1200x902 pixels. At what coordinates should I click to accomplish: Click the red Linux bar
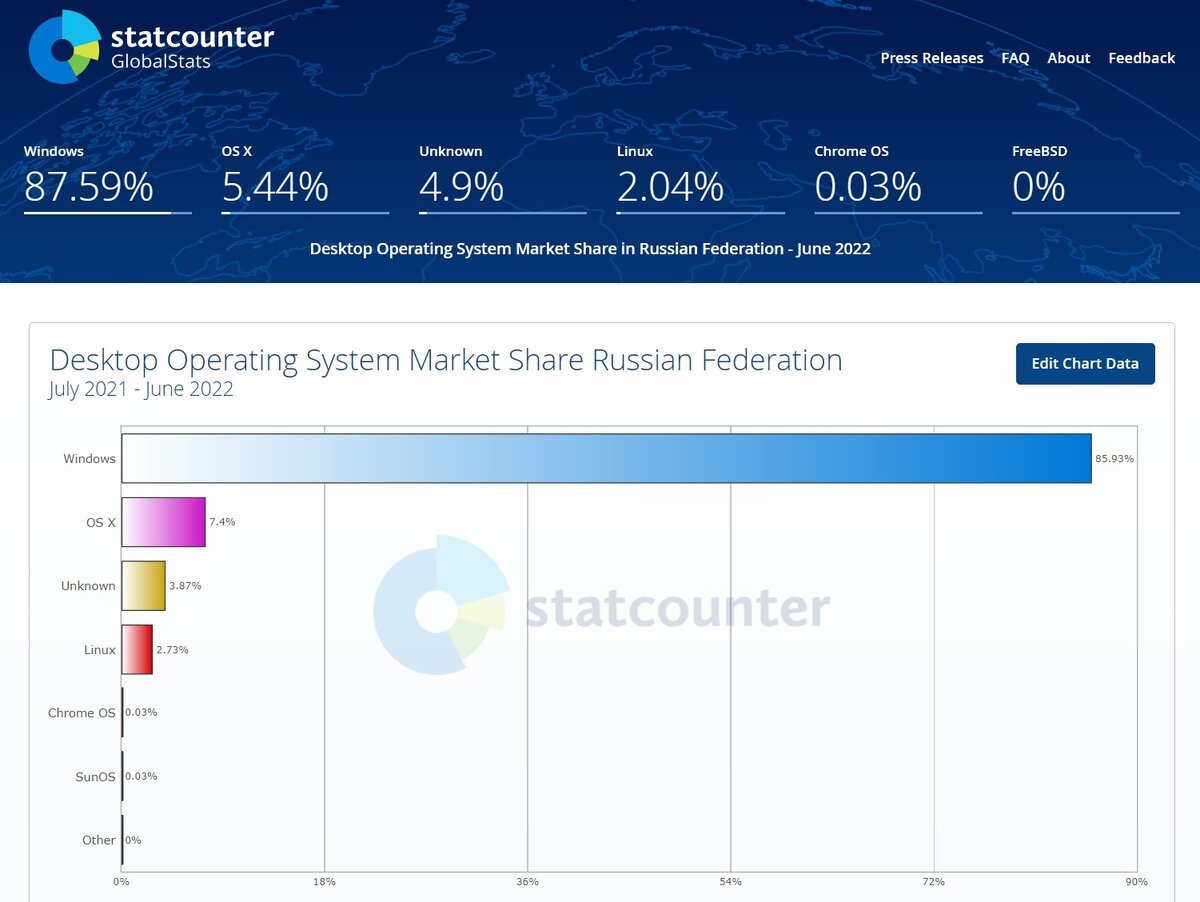(x=137, y=649)
